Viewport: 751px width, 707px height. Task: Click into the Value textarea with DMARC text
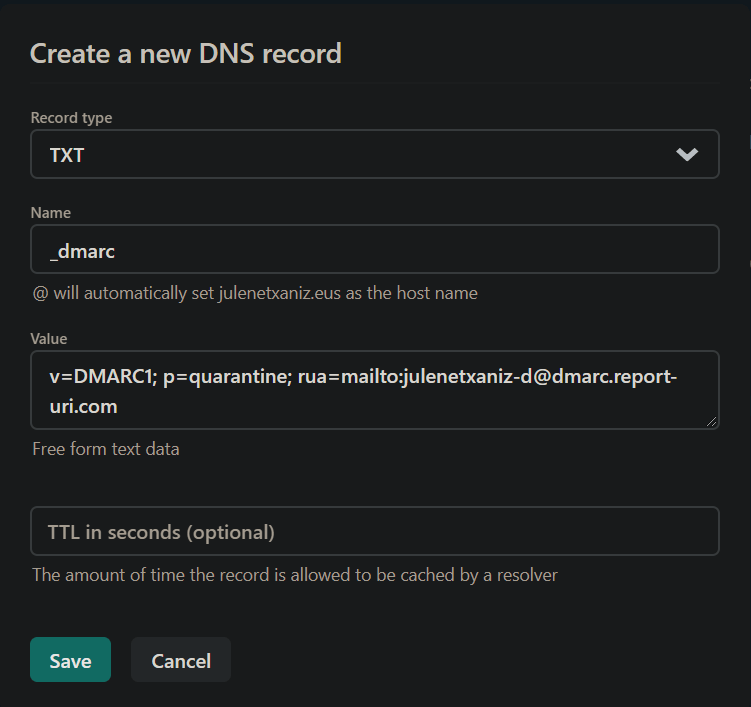pyautogui.click(x=375, y=390)
